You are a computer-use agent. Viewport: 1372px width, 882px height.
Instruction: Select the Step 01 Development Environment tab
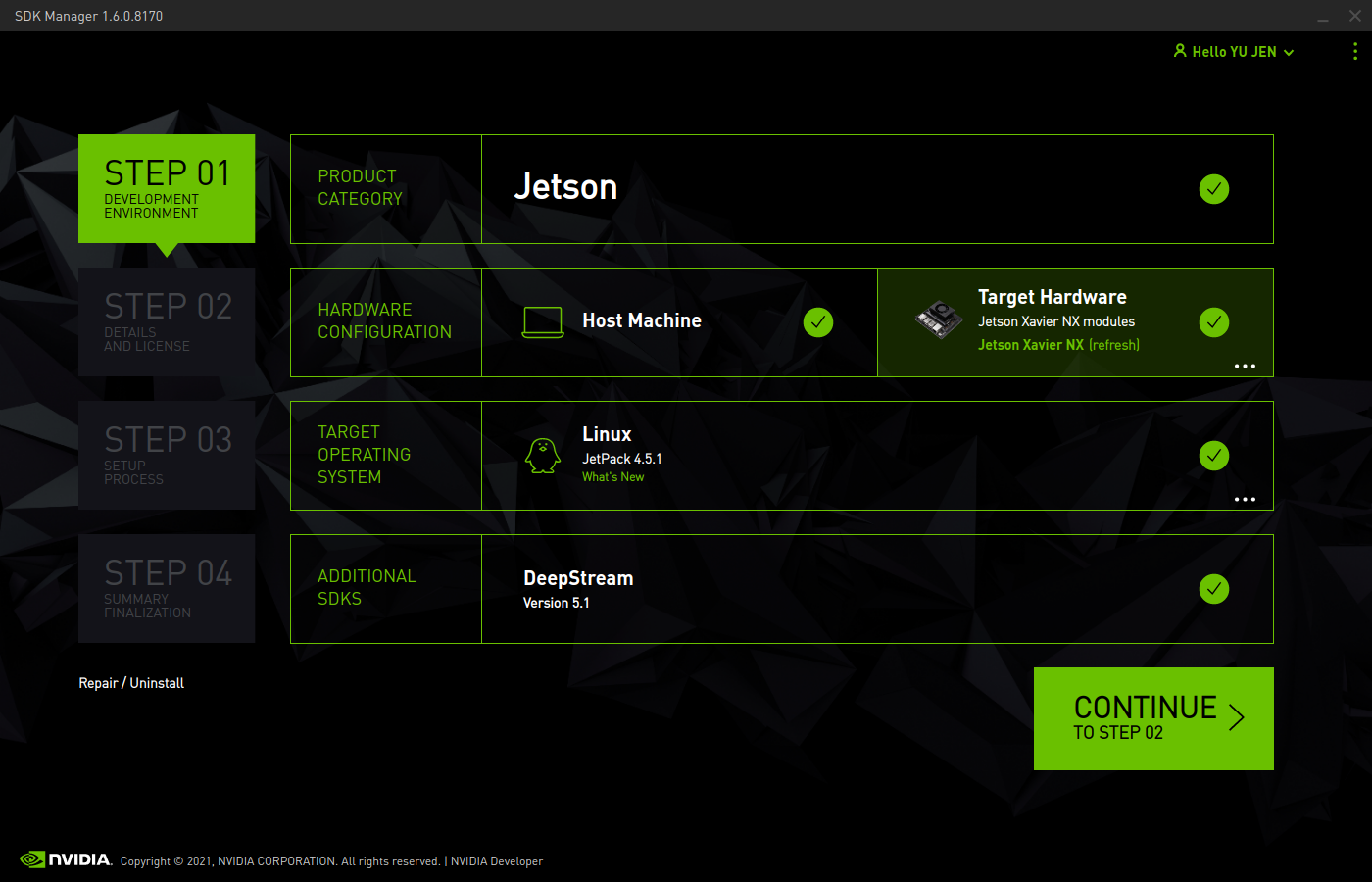point(167,189)
